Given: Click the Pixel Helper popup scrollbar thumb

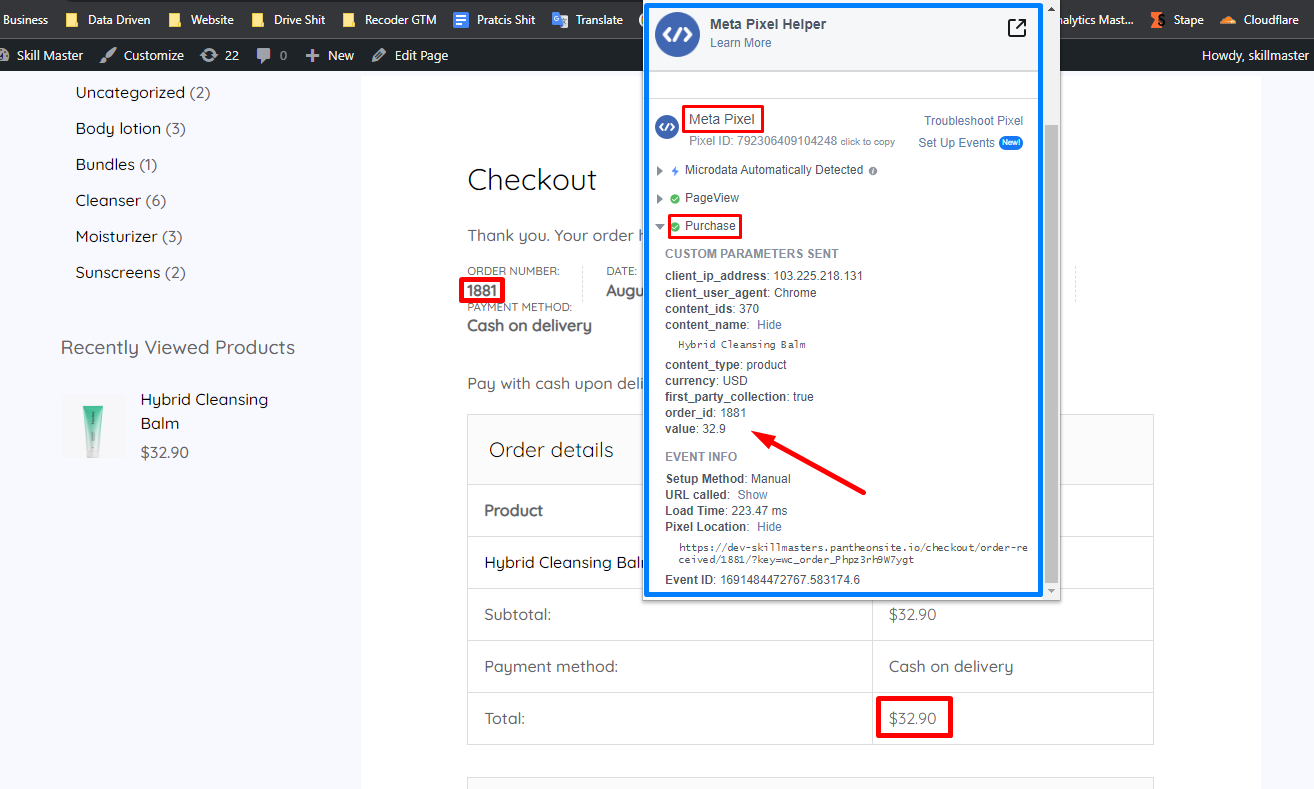Looking at the screenshot, I should click(x=1050, y=354).
